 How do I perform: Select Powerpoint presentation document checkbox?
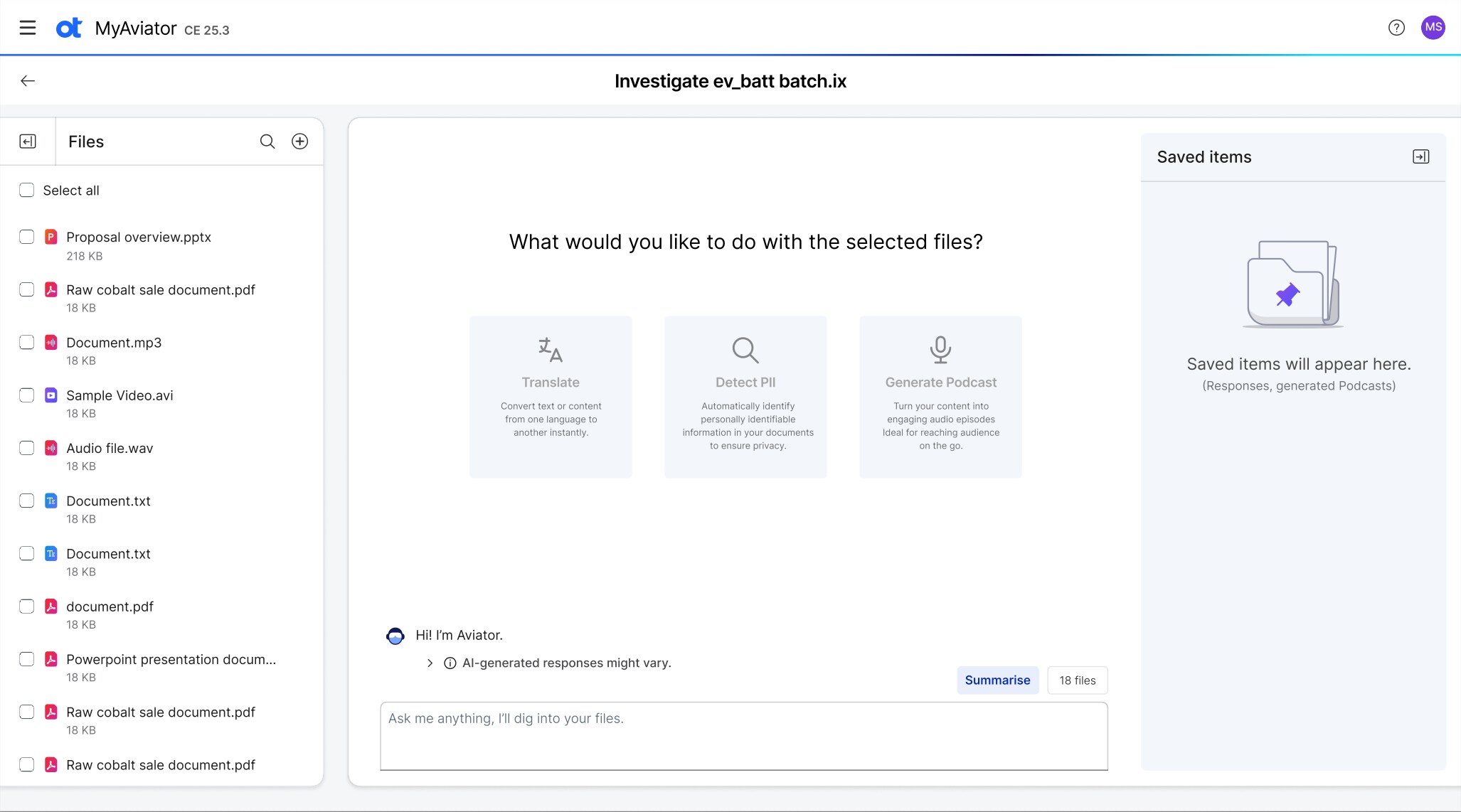[x=27, y=659]
